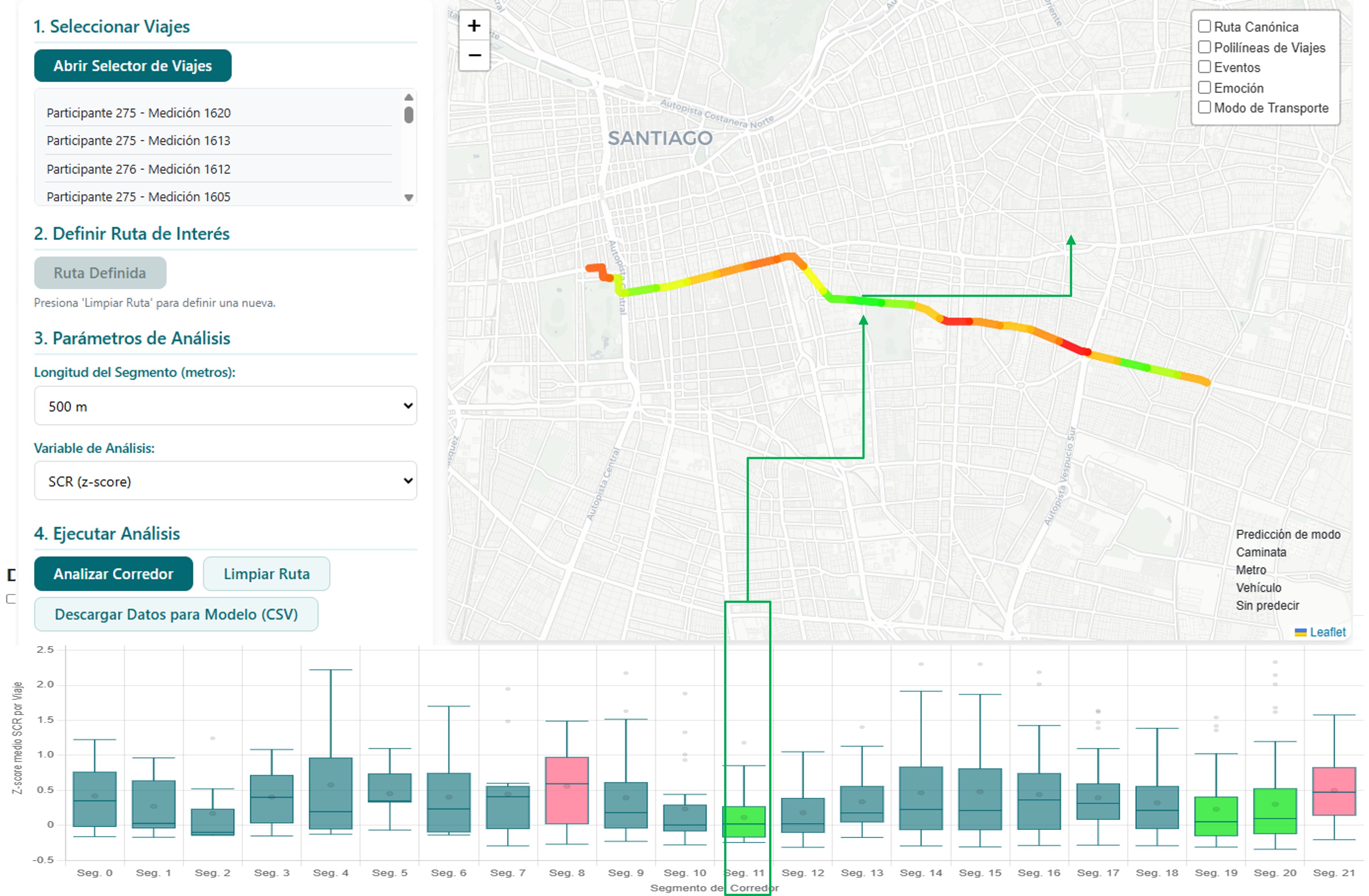Check the Eventos layer box

1204,67
